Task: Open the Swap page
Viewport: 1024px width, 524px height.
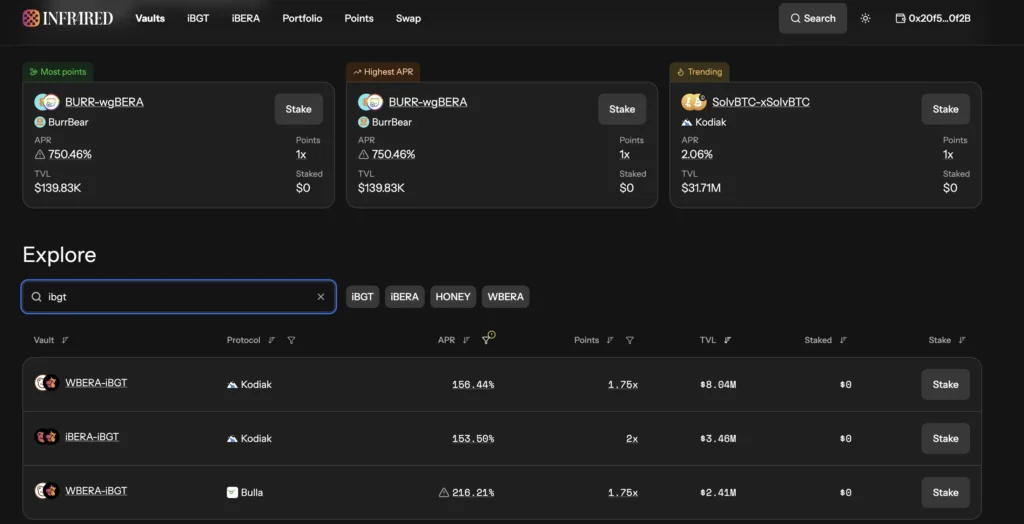Action: [408, 18]
